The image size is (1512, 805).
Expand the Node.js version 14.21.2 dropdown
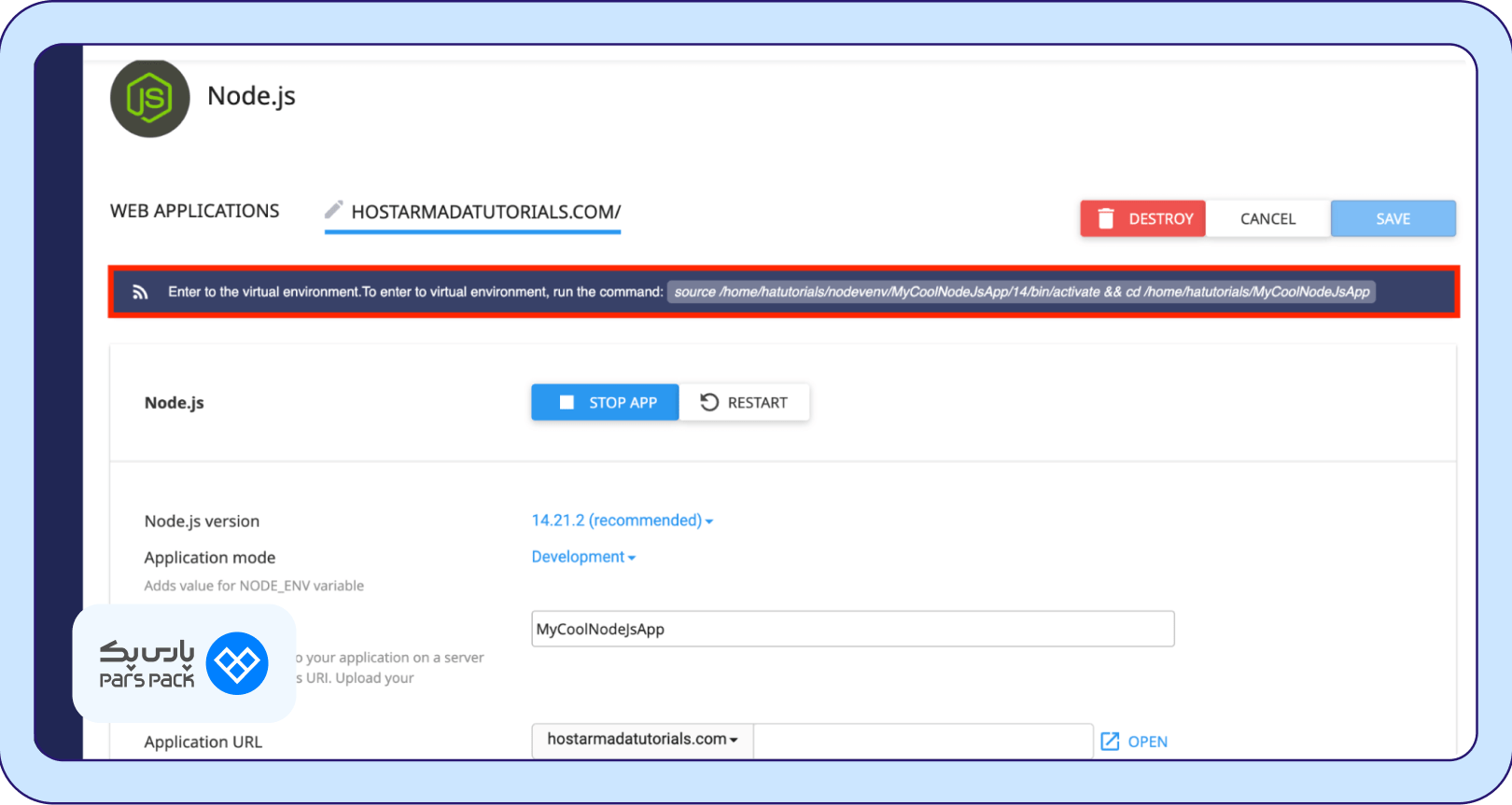pyautogui.click(x=622, y=520)
